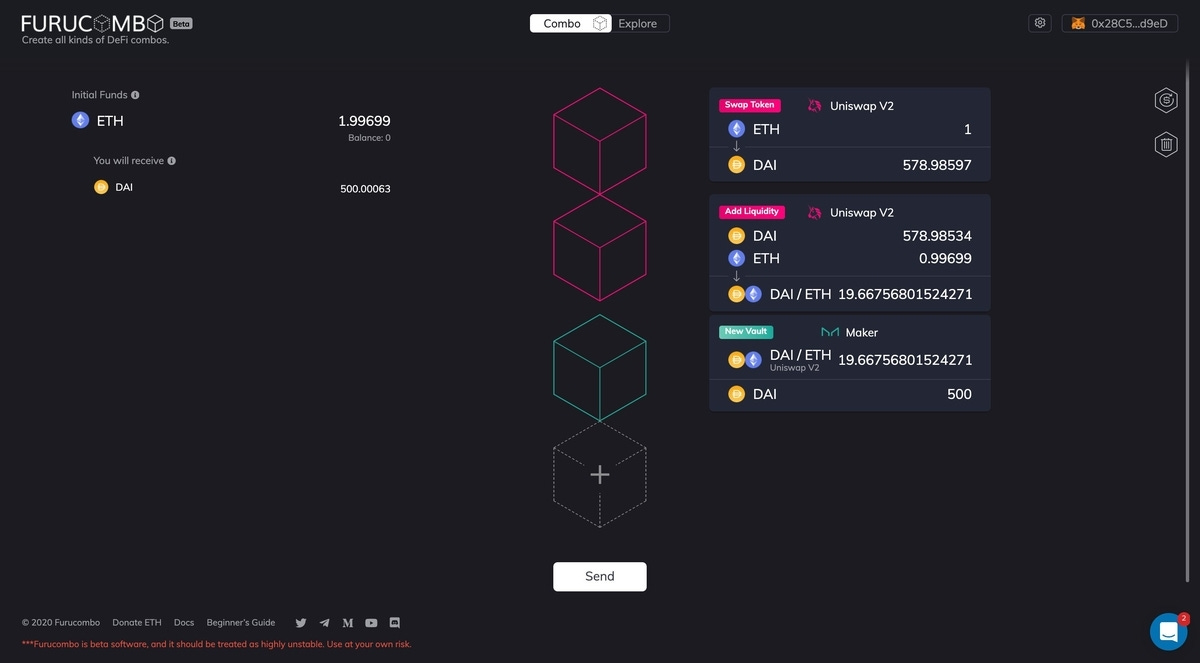Open the Discord icon in footer
Screen dimensions: 1200x663
click(395, 623)
